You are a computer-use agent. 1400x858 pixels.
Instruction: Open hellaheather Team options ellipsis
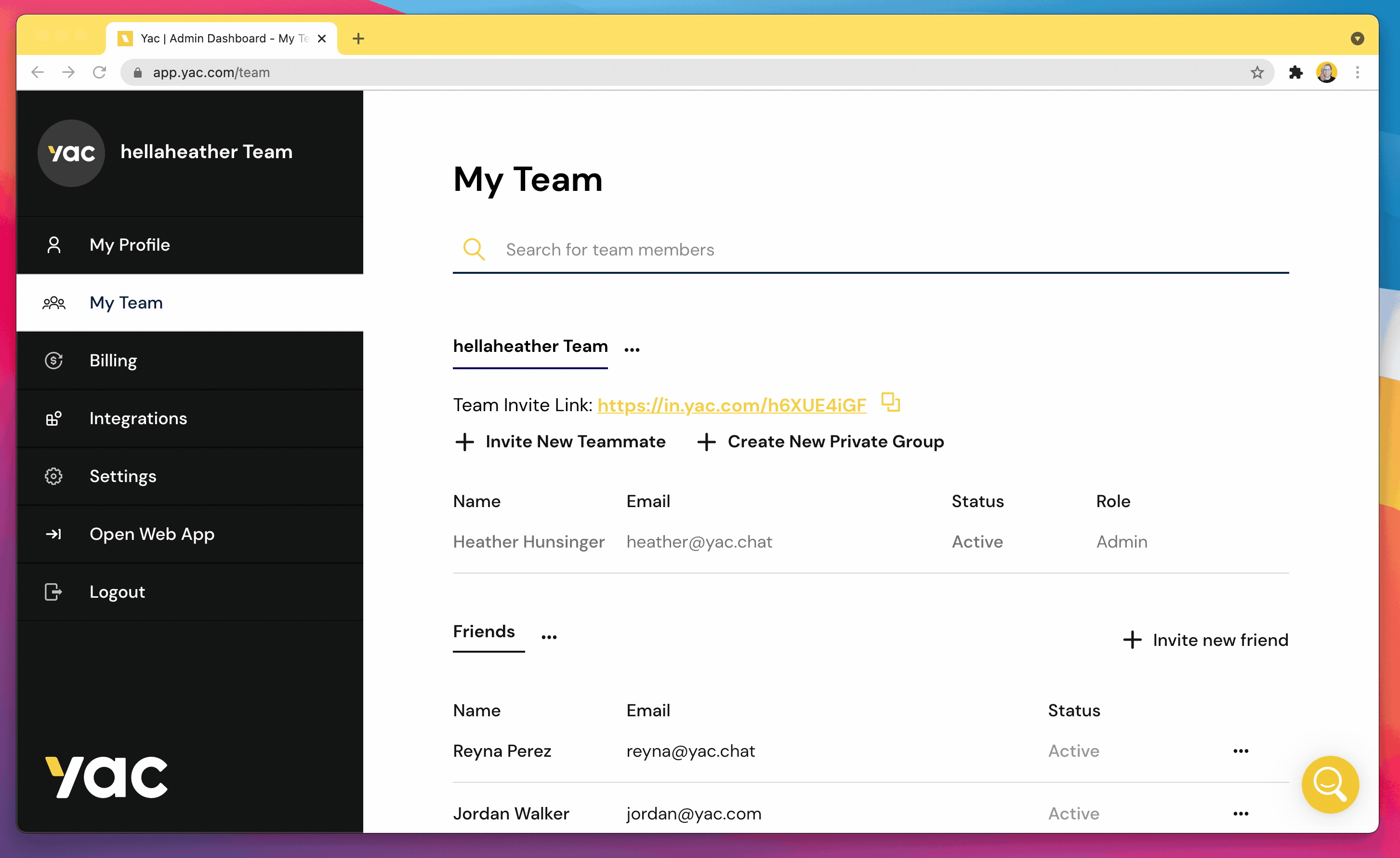coord(632,349)
